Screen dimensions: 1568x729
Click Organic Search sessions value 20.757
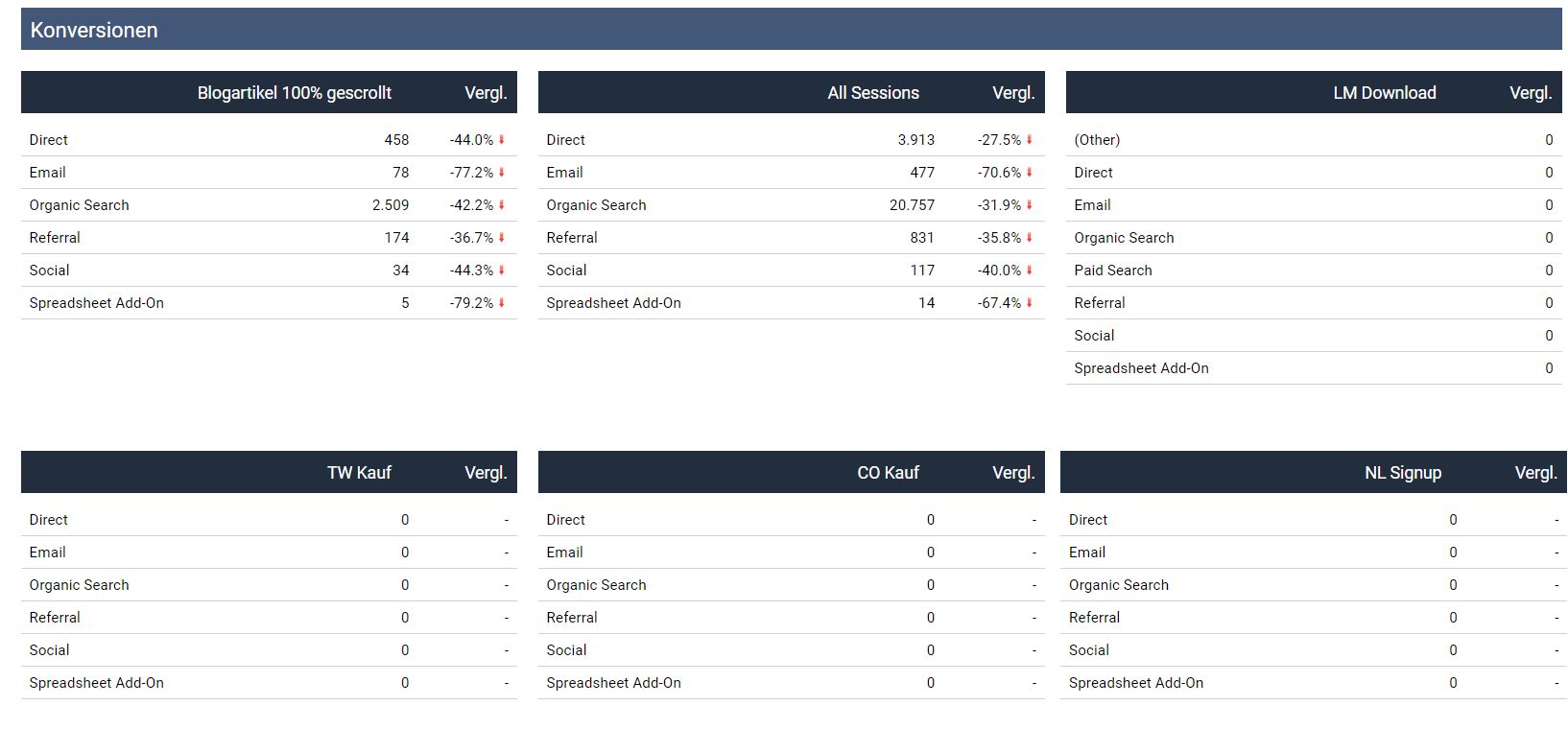pos(912,205)
